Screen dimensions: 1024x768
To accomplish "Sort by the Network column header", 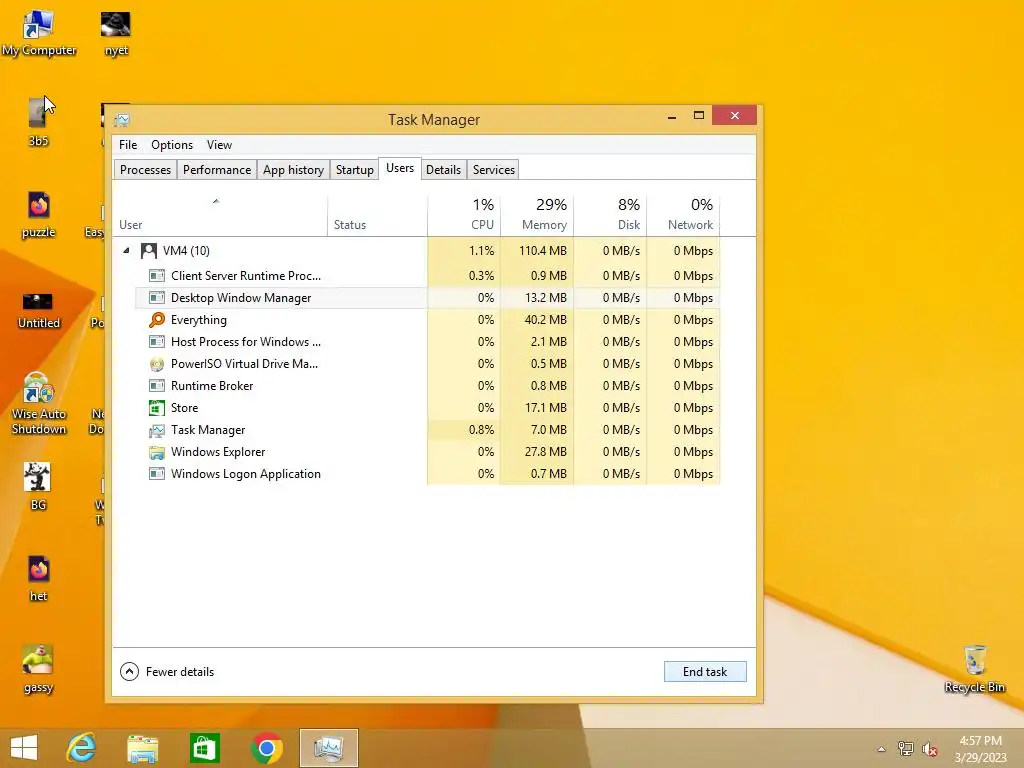I will pos(683,216).
